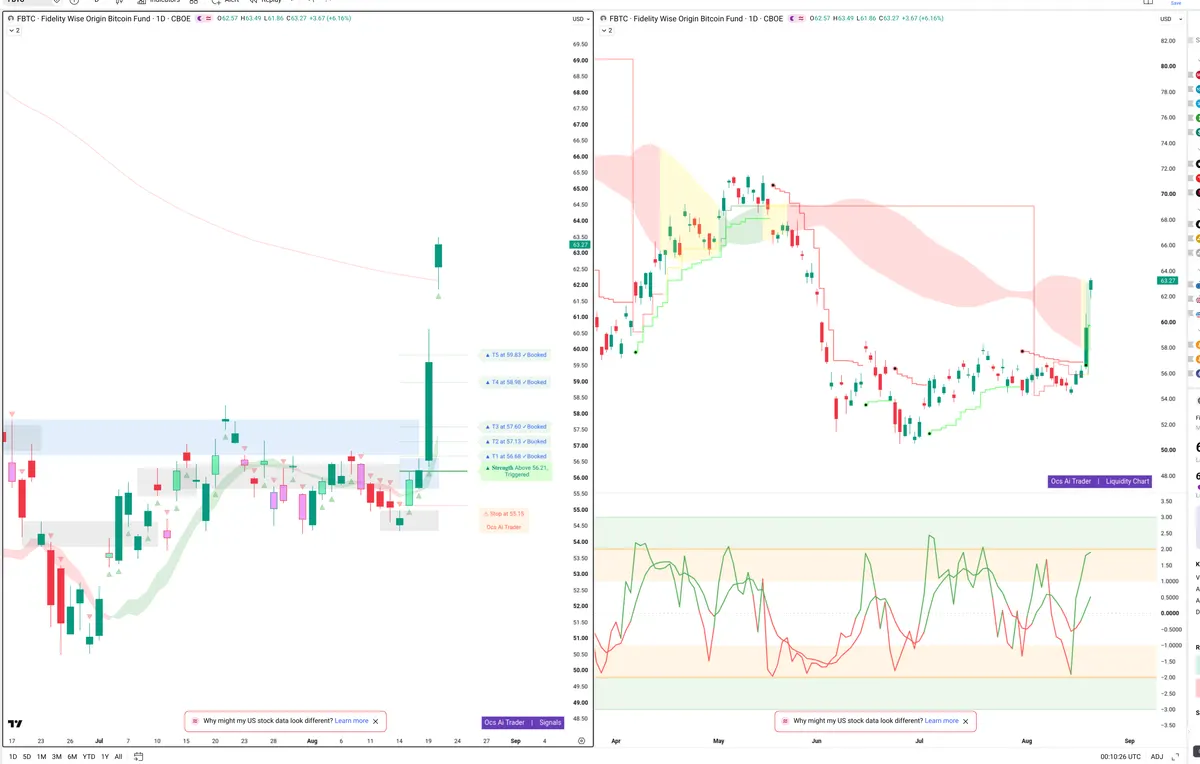Click the market status moon icon, right chart
Screen dimensions: 1200x764
(794, 18)
